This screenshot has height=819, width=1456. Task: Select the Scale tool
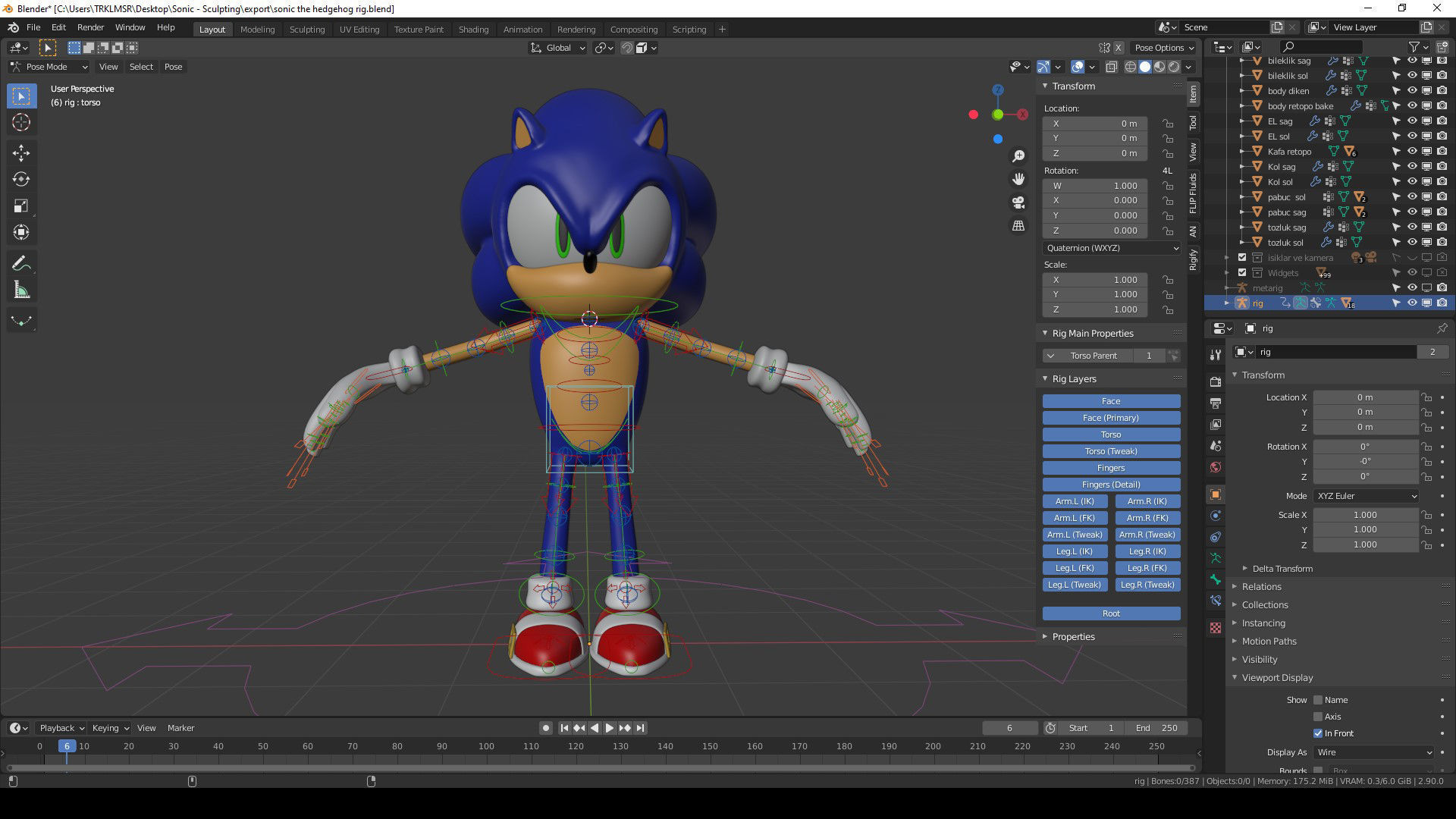click(21, 206)
